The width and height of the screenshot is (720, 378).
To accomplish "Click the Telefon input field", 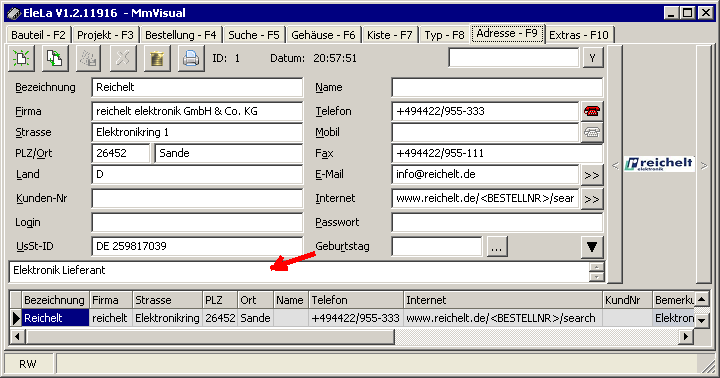I will tap(485, 111).
